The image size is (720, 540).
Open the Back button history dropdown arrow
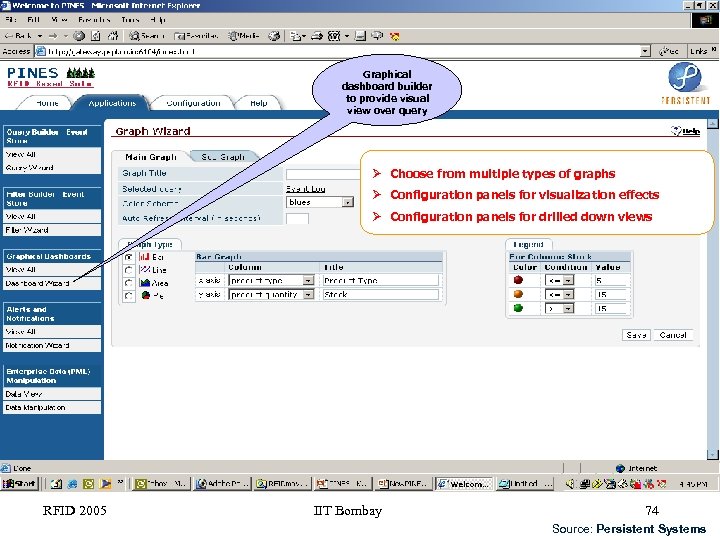[x=40, y=36]
